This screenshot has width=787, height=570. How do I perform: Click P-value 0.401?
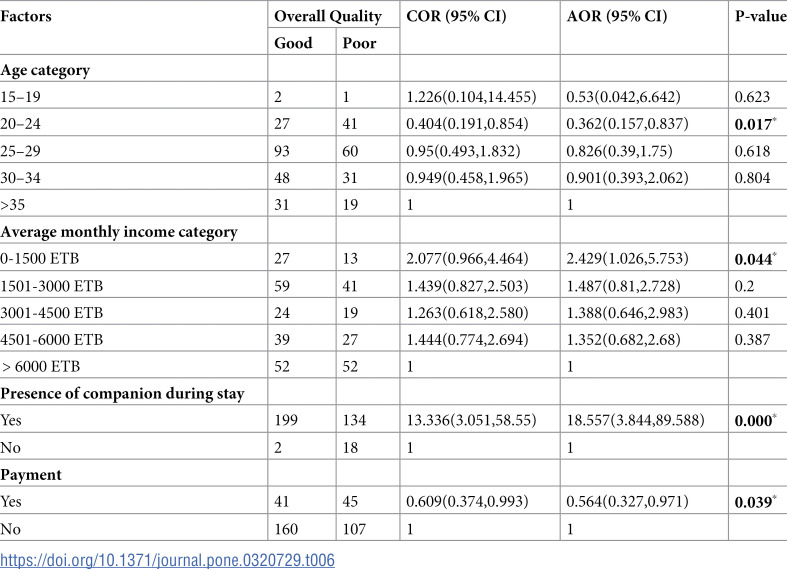[x=752, y=313]
